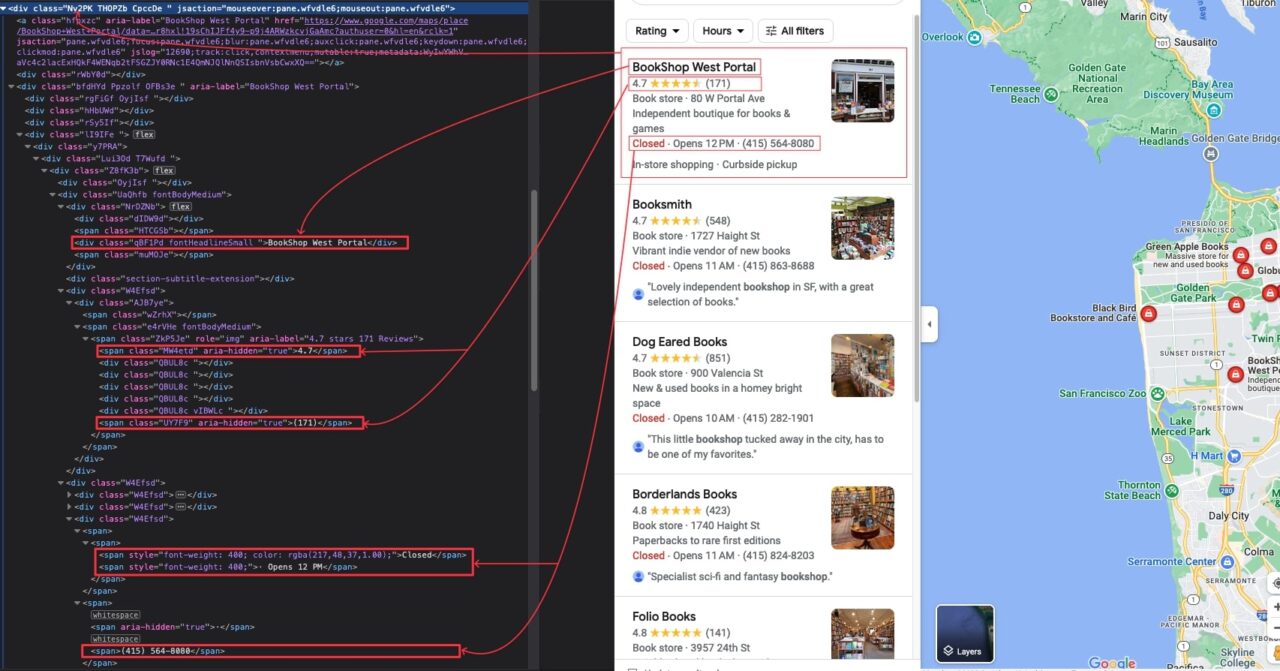Click the Golden Gate Bridge icon on map
The width and height of the screenshot is (1280, 671).
1211,154
